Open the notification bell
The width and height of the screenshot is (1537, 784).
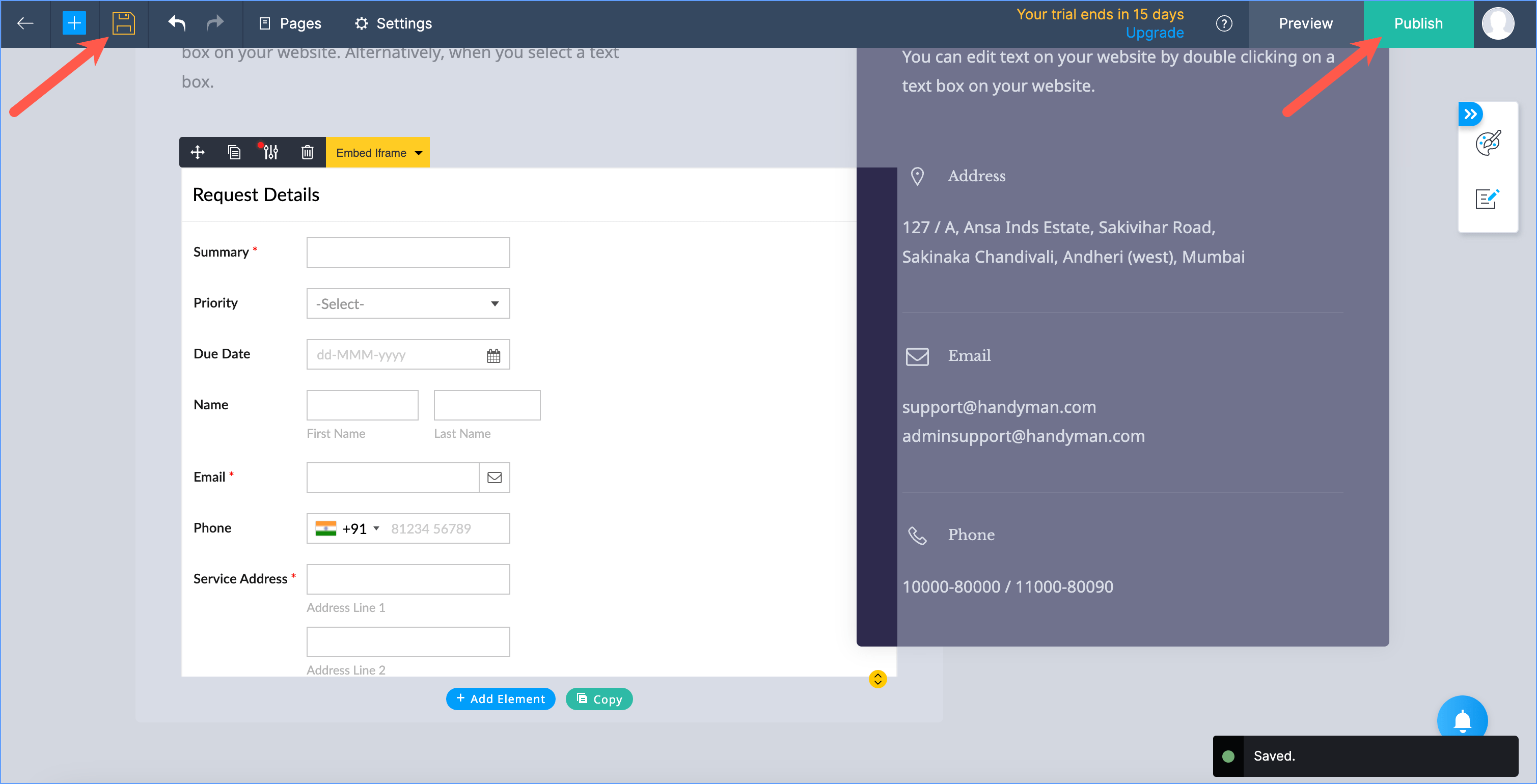click(x=1462, y=719)
